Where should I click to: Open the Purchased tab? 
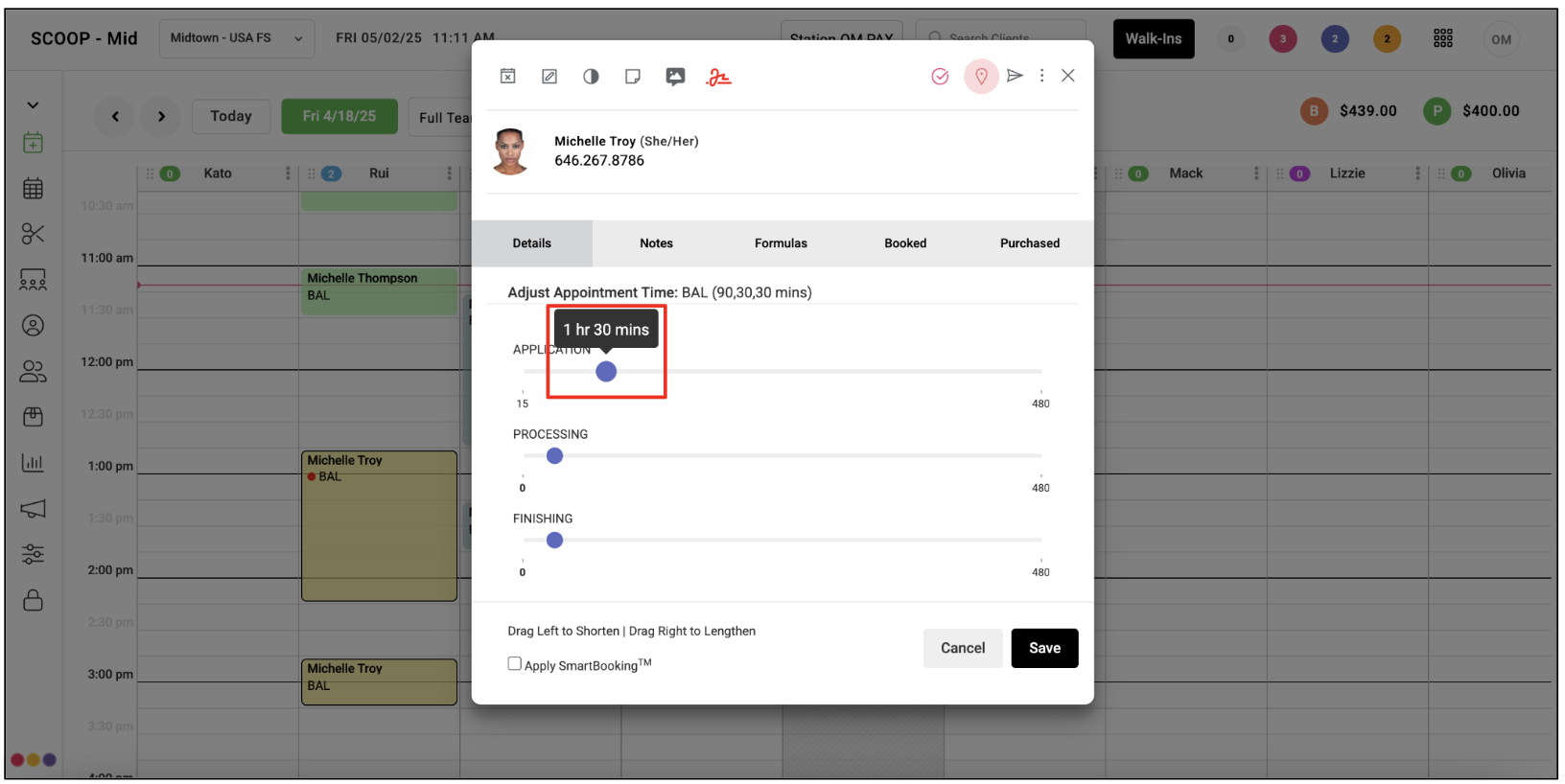point(1029,243)
